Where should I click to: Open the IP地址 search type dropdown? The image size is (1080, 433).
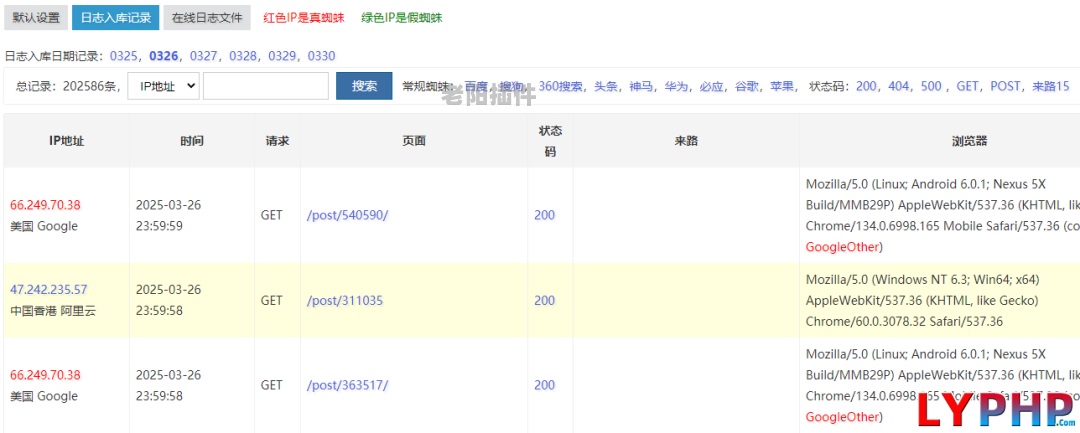click(164, 86)
